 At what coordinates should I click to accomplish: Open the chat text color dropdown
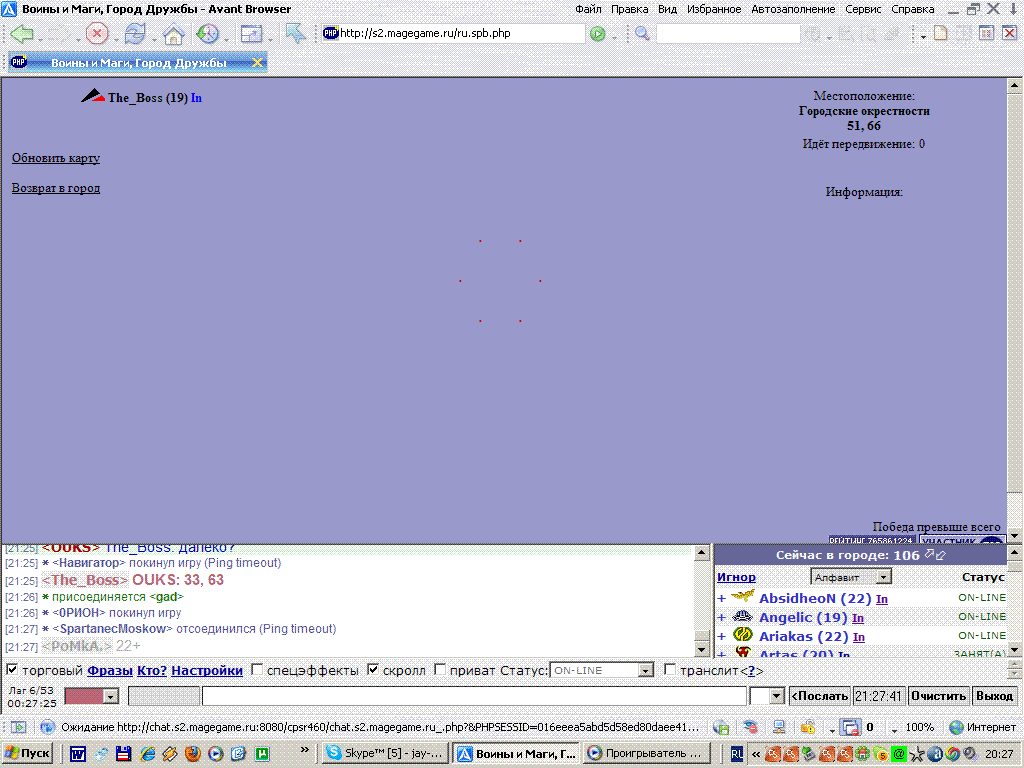(91, 696)
